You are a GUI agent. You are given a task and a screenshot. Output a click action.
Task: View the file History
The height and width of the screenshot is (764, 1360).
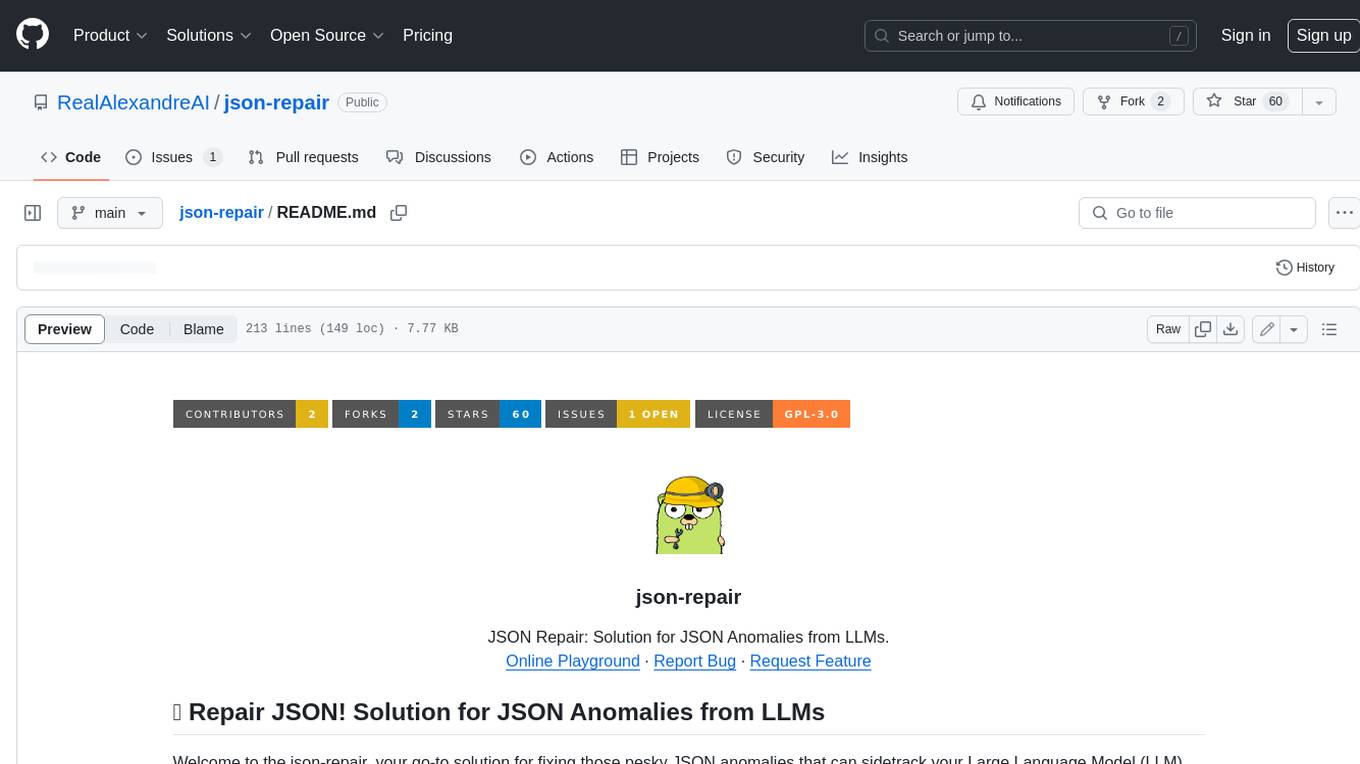click(x=1305, y=268)
